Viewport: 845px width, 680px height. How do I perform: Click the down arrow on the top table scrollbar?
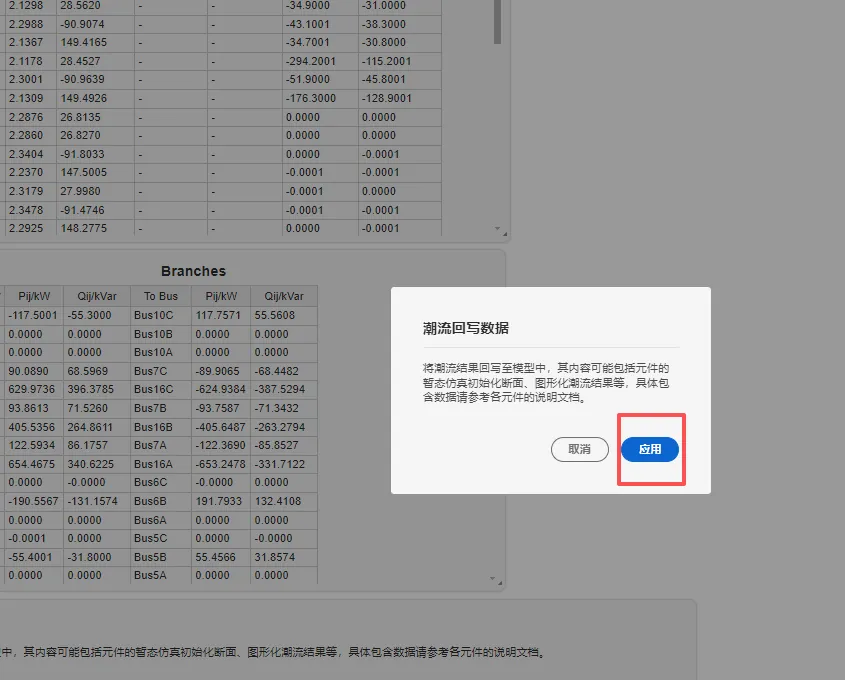[x=497, y=228]
